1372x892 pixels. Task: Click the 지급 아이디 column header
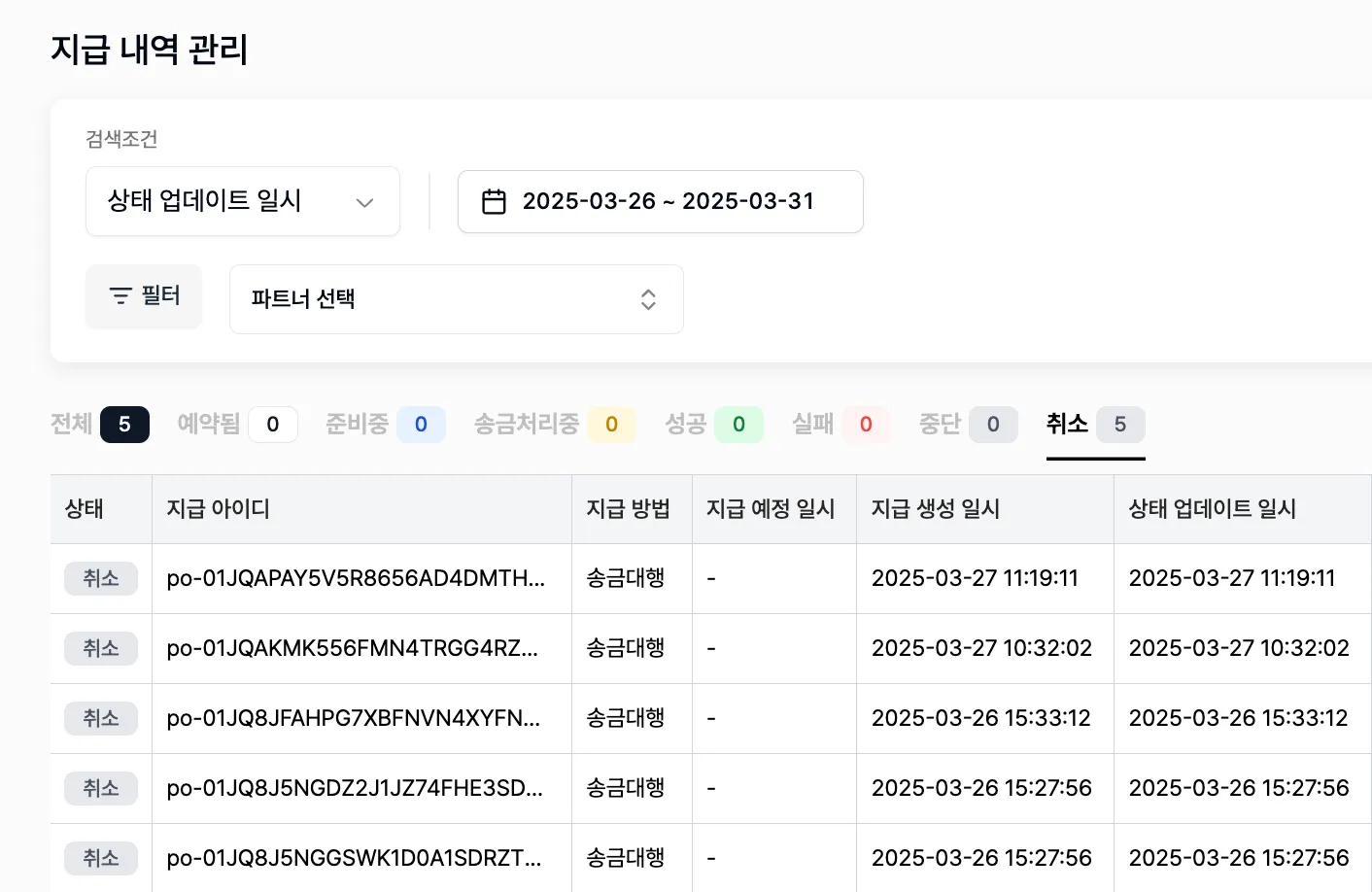[x=218, y=508]
